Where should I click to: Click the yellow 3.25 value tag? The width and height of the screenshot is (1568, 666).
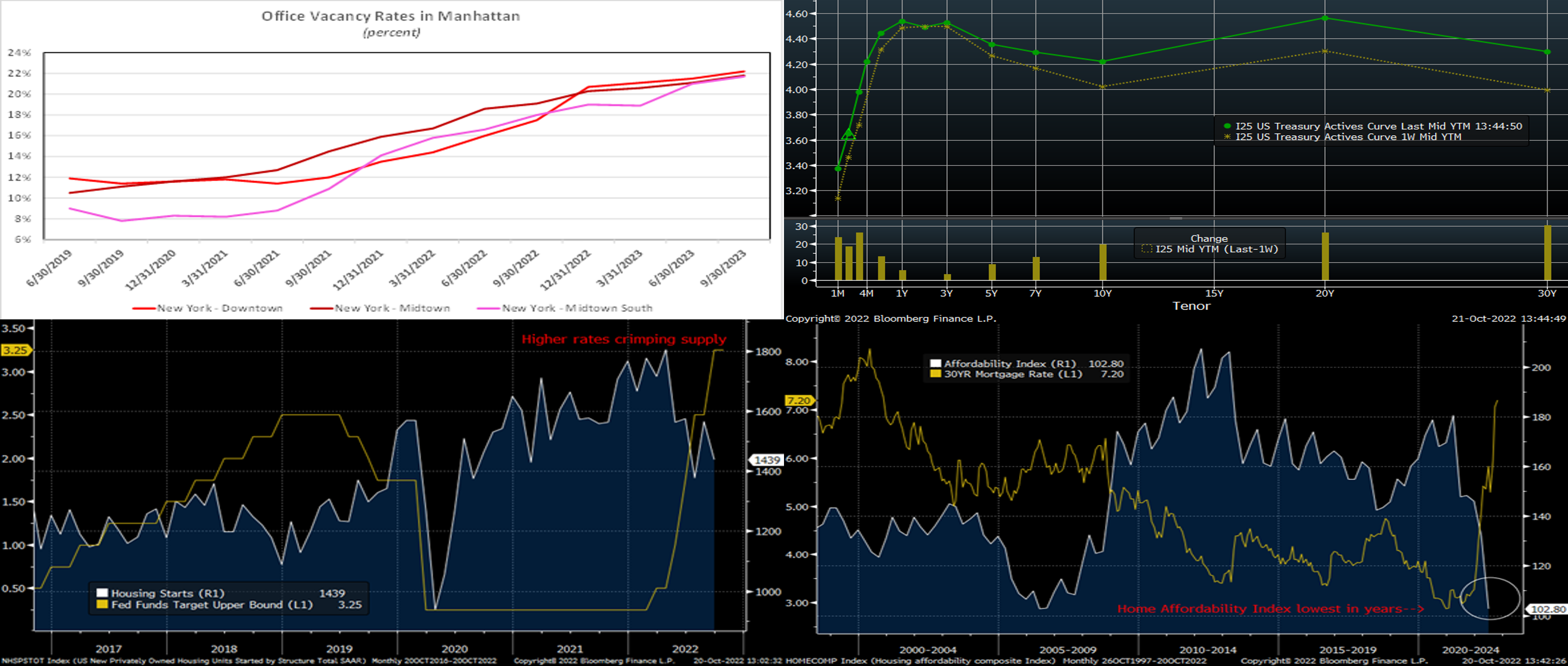pos(16,351)
